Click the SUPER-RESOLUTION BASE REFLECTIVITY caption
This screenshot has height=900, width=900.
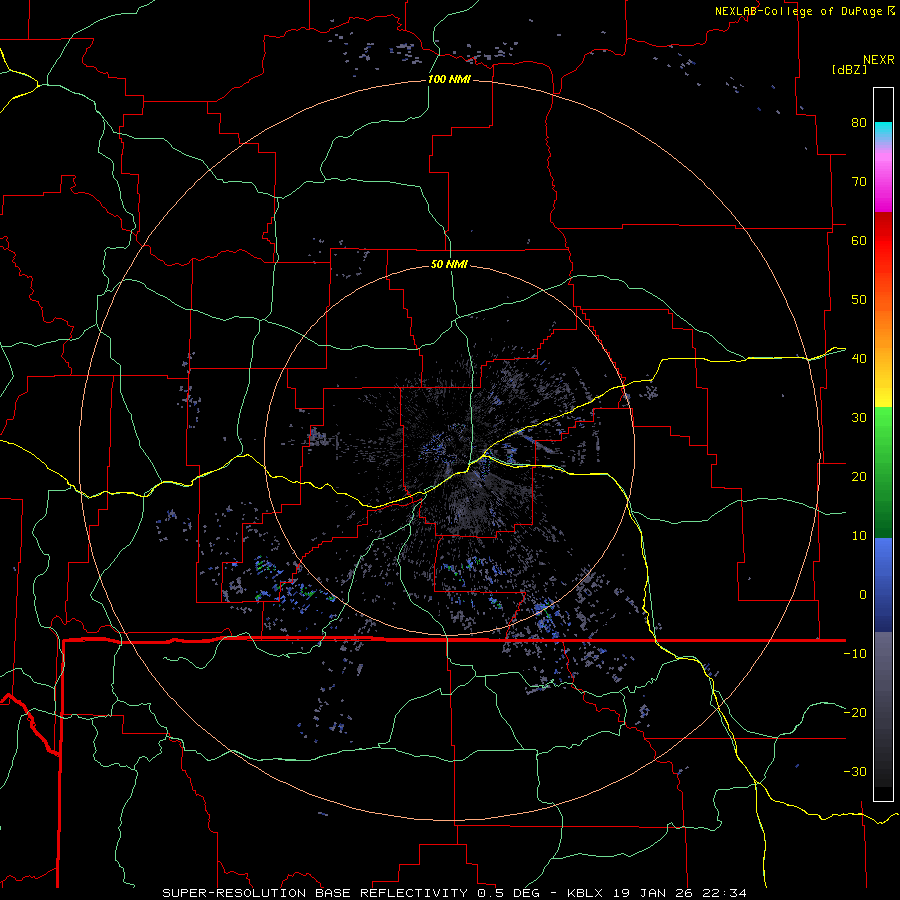pos(315,893)
